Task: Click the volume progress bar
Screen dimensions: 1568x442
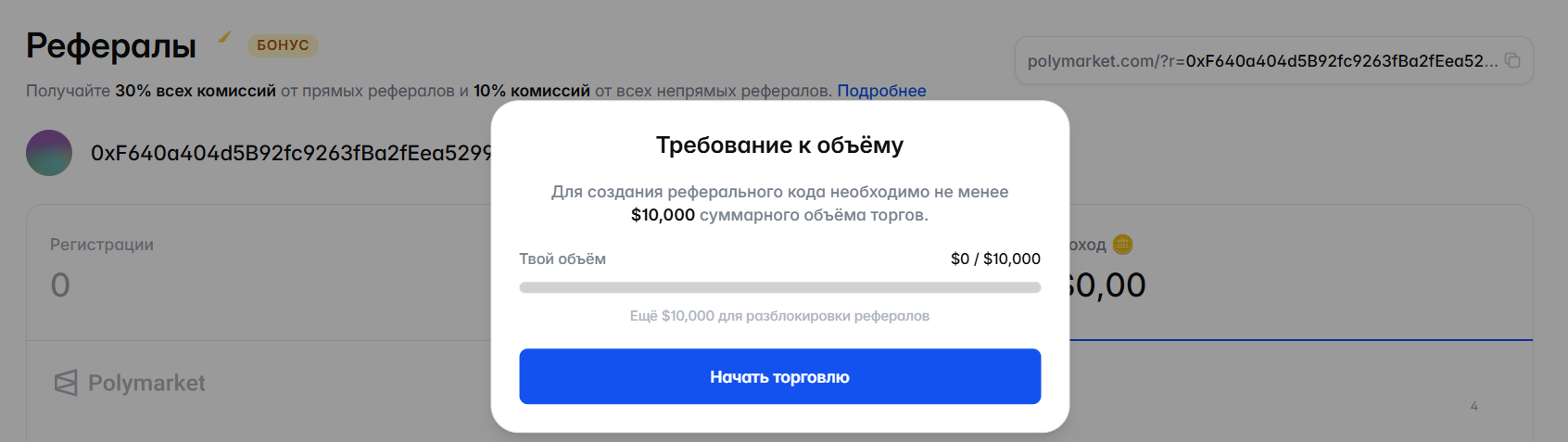Action: (779, 287)
